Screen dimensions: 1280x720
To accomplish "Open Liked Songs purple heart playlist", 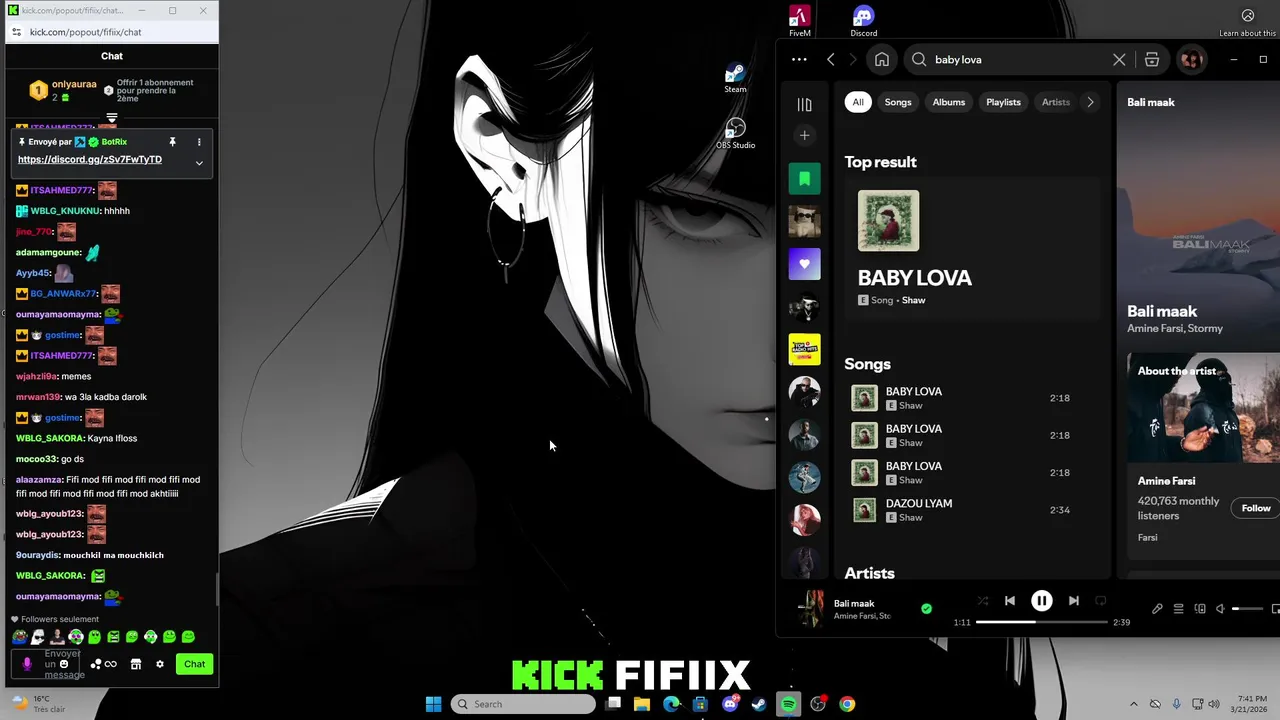I will point(804,264).
